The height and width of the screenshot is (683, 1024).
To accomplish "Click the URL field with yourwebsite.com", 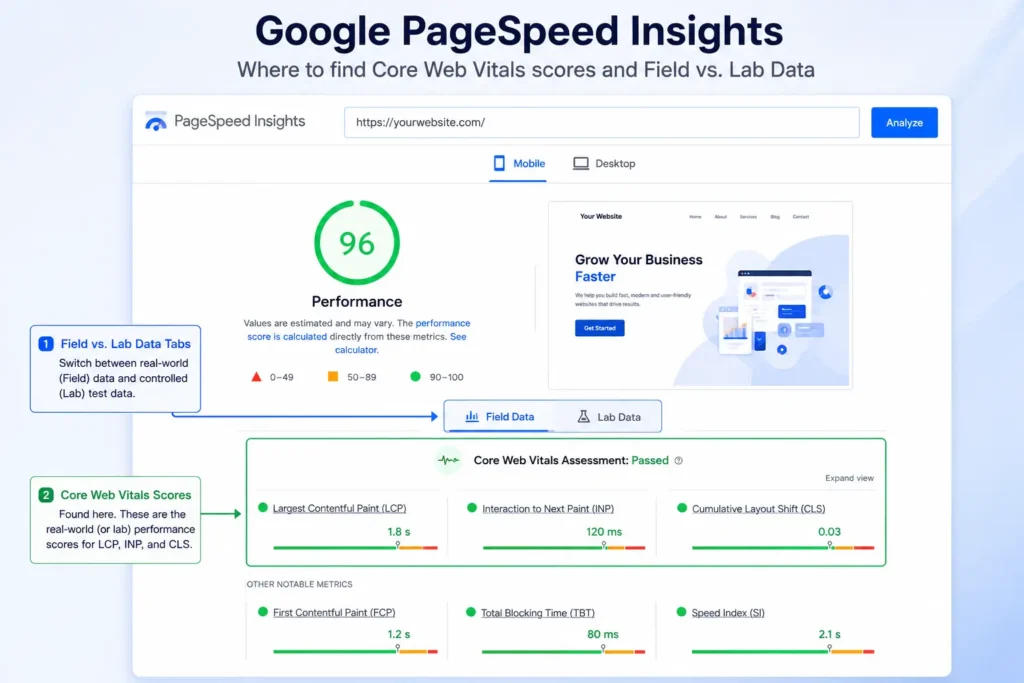I will (x=601, y=122).
